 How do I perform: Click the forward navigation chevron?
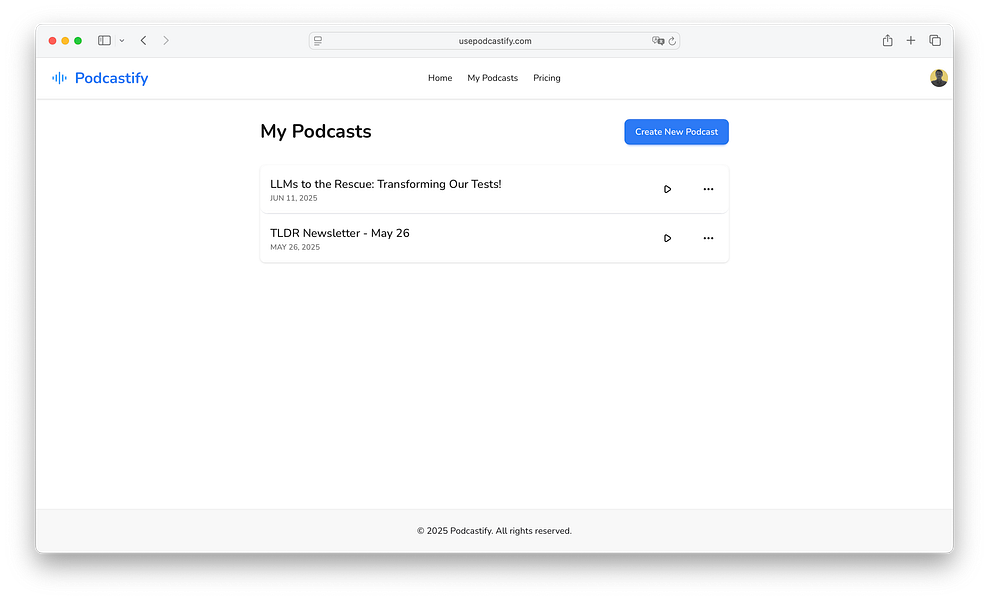click(x=165, y=40)
